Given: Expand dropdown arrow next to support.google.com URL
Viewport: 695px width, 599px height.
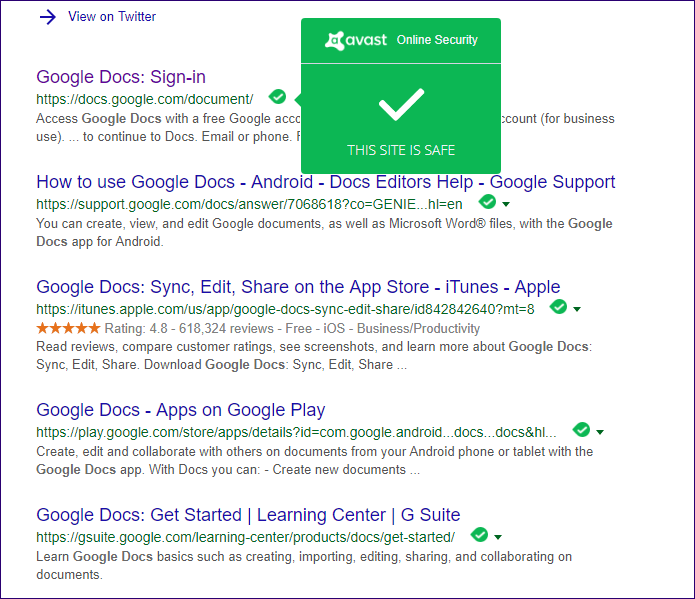Looking at the screenshot, I should coord(506,204).
